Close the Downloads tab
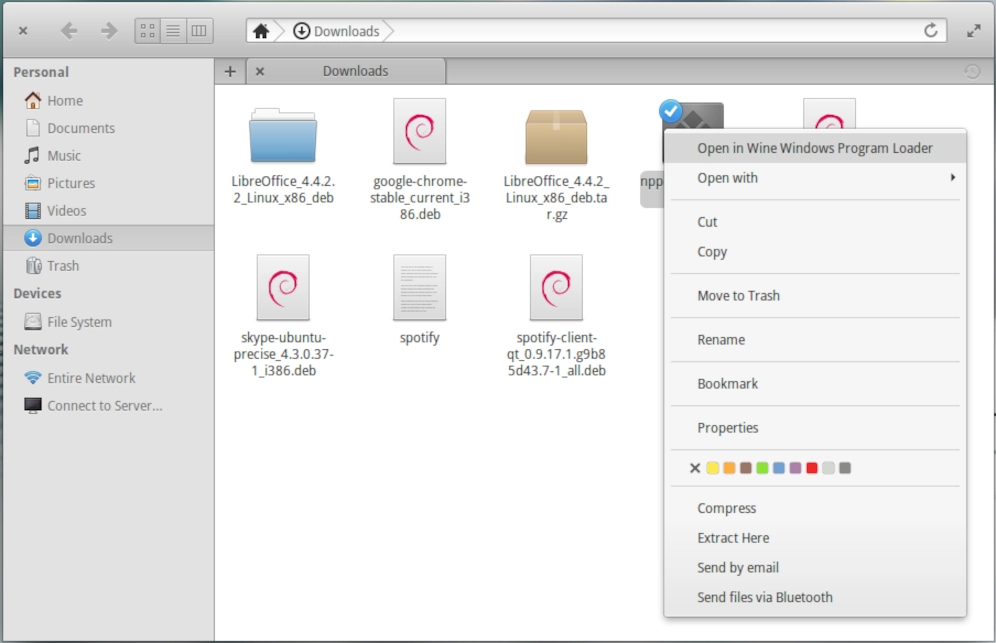 260,71
